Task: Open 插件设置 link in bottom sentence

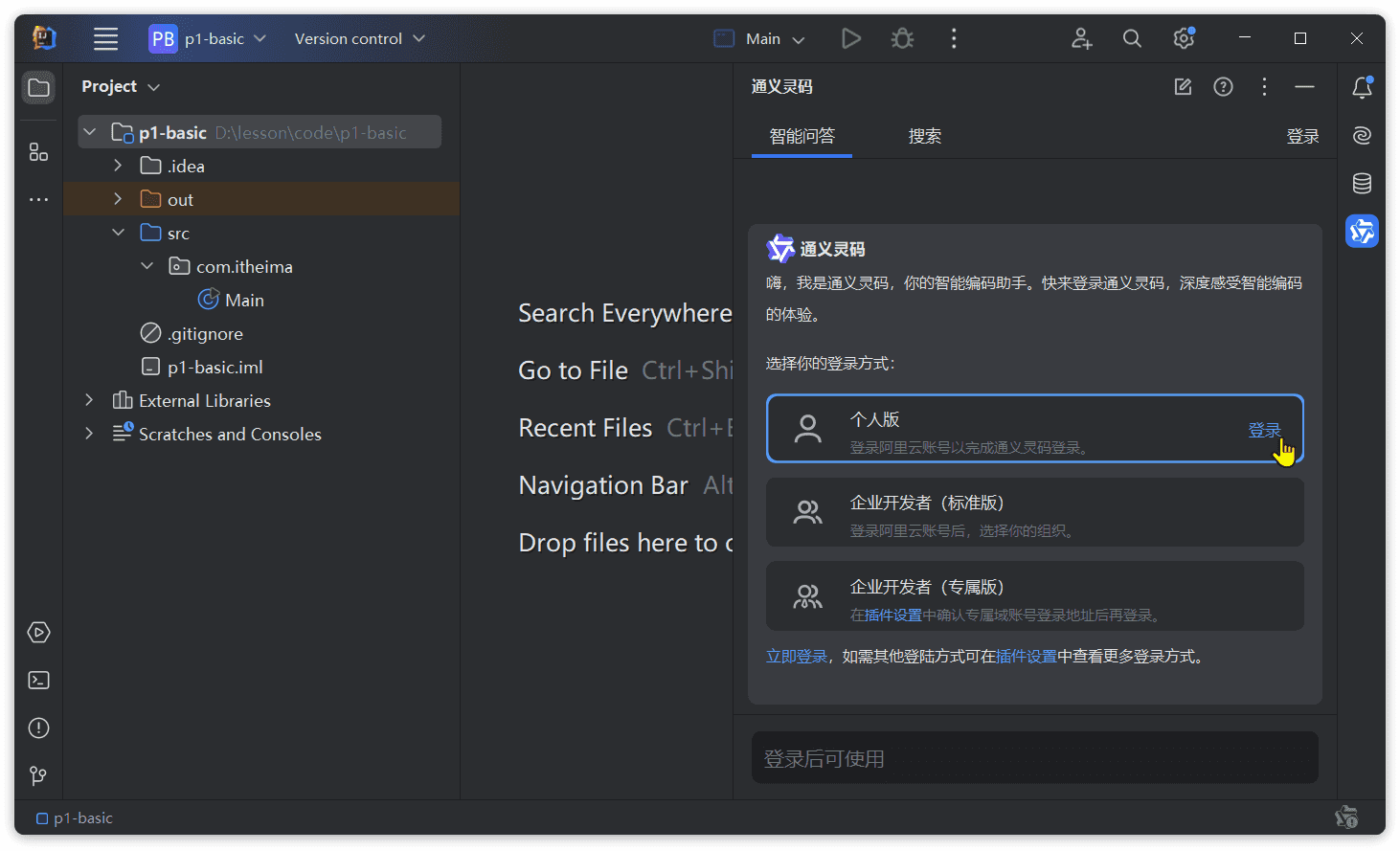Action: 1027,657
